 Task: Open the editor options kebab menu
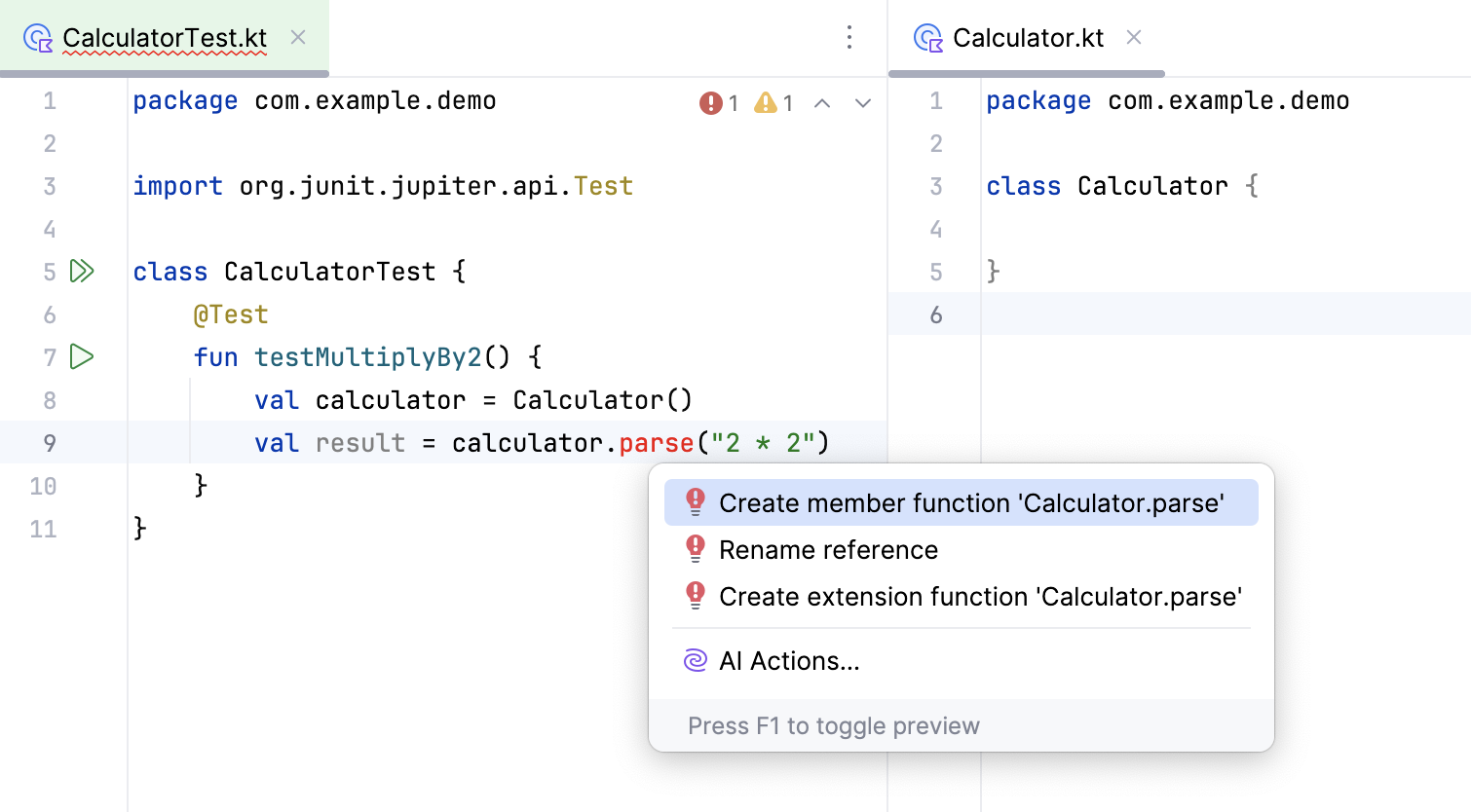pos(849,37)
